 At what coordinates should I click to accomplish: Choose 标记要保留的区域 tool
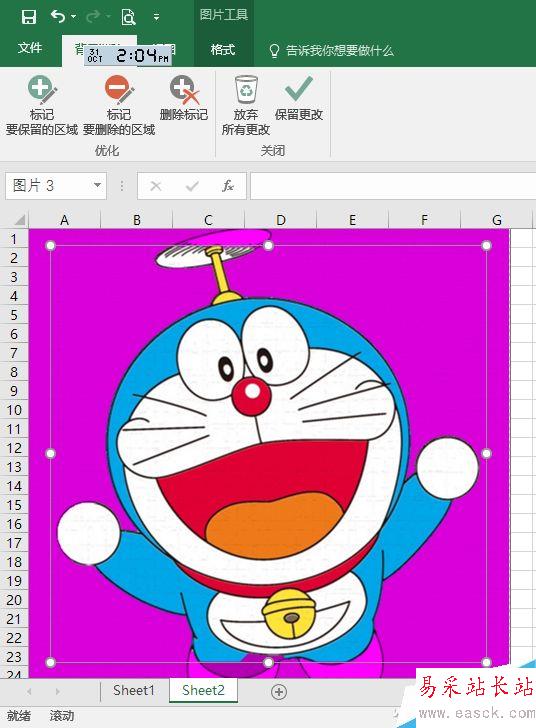point(42,105)
